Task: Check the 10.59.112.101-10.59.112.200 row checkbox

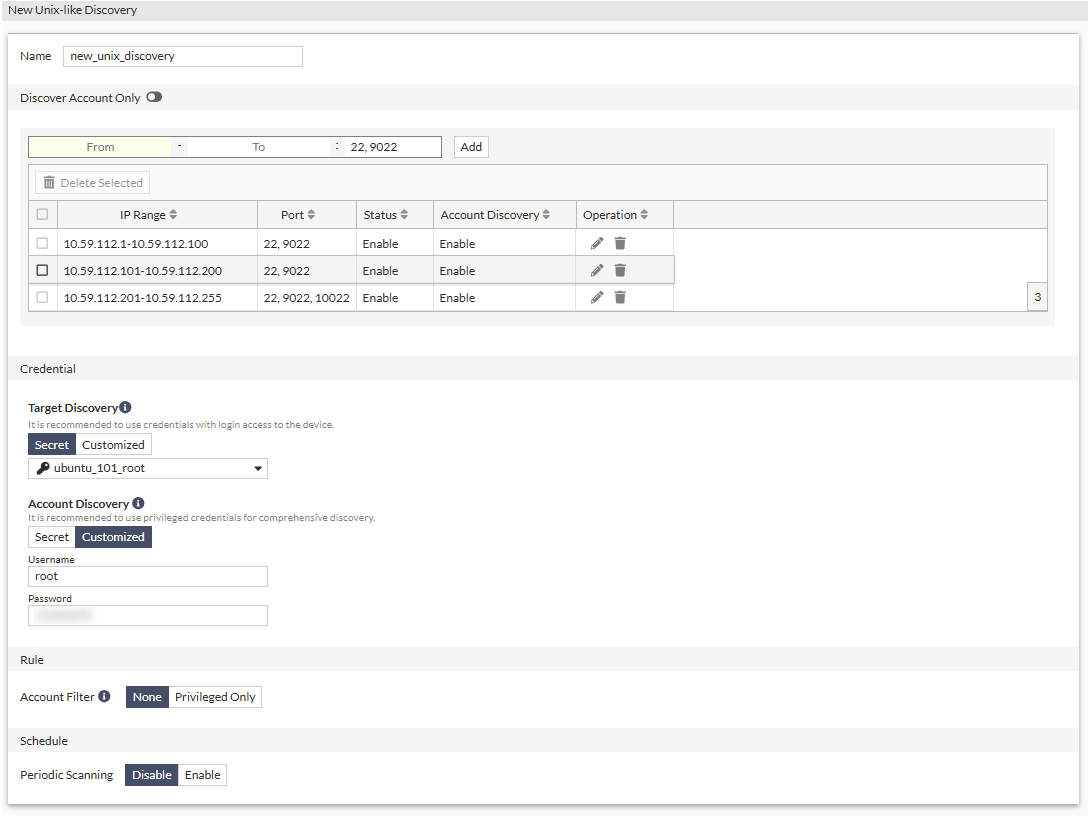Action: [42, 271]
